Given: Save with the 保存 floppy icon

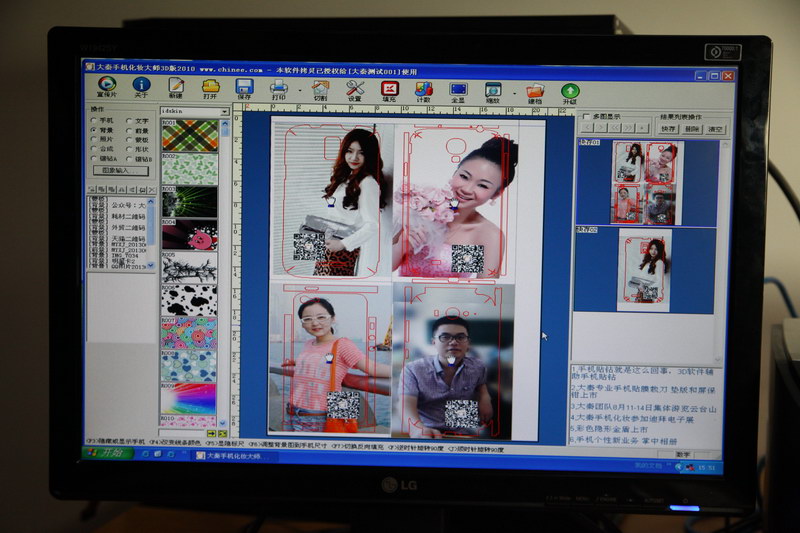Looking at the screenshot, I should pyautogui.click(x=244, y=88).
